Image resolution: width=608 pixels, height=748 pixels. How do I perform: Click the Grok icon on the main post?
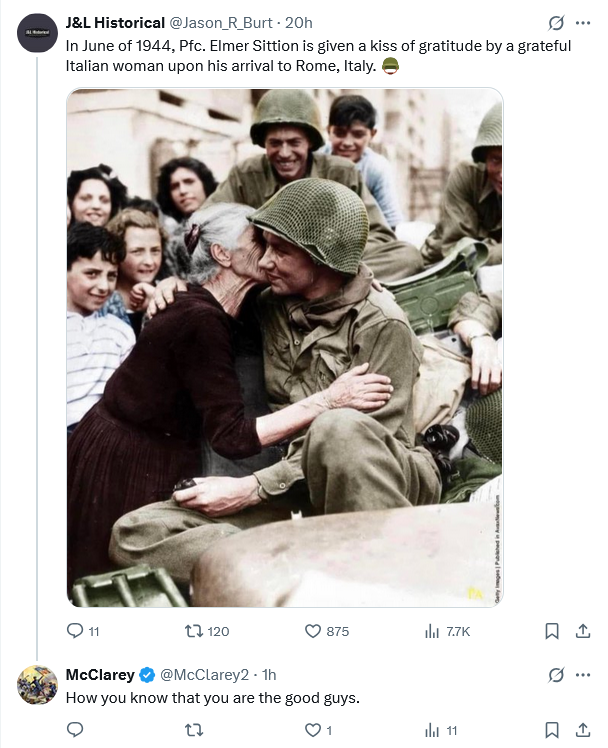pyautogui.click(x=554, y=23)
